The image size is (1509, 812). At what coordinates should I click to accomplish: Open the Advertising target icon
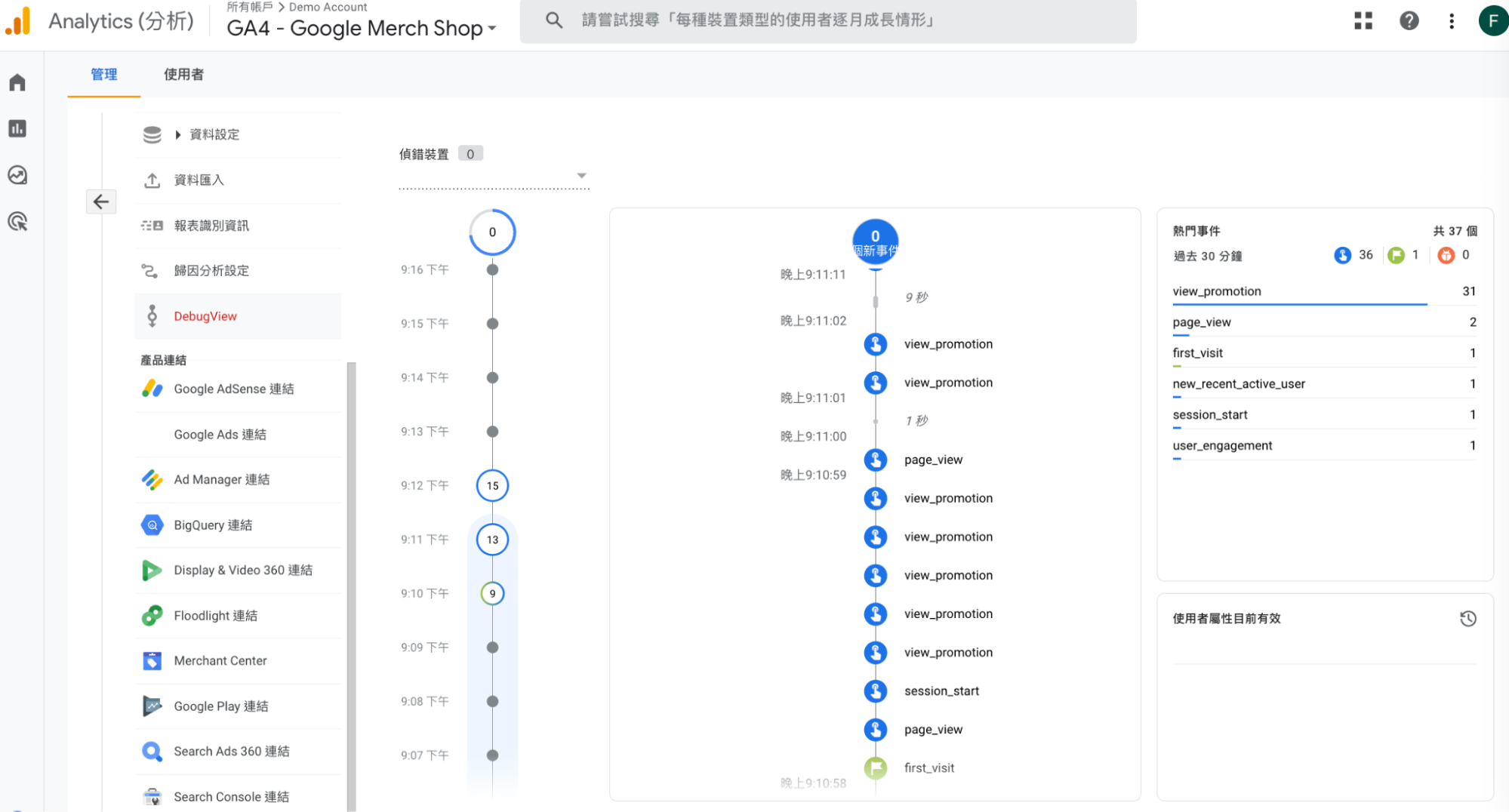tap(17, 222)
